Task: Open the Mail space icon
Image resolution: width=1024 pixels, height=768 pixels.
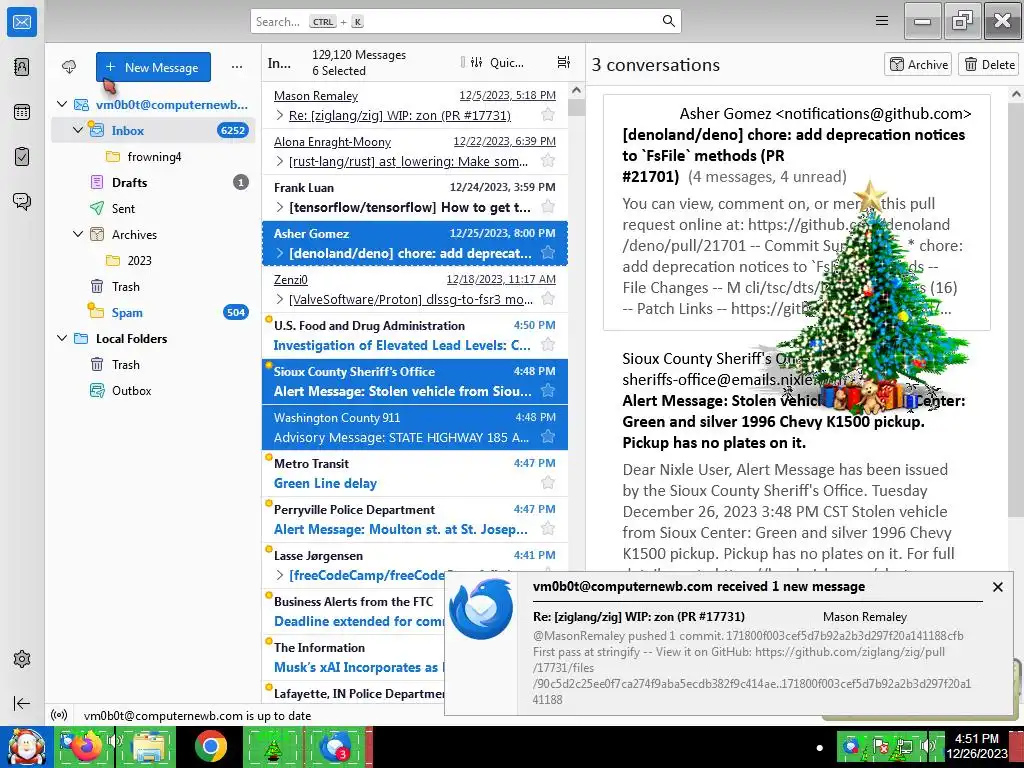Action: [22, 22]
